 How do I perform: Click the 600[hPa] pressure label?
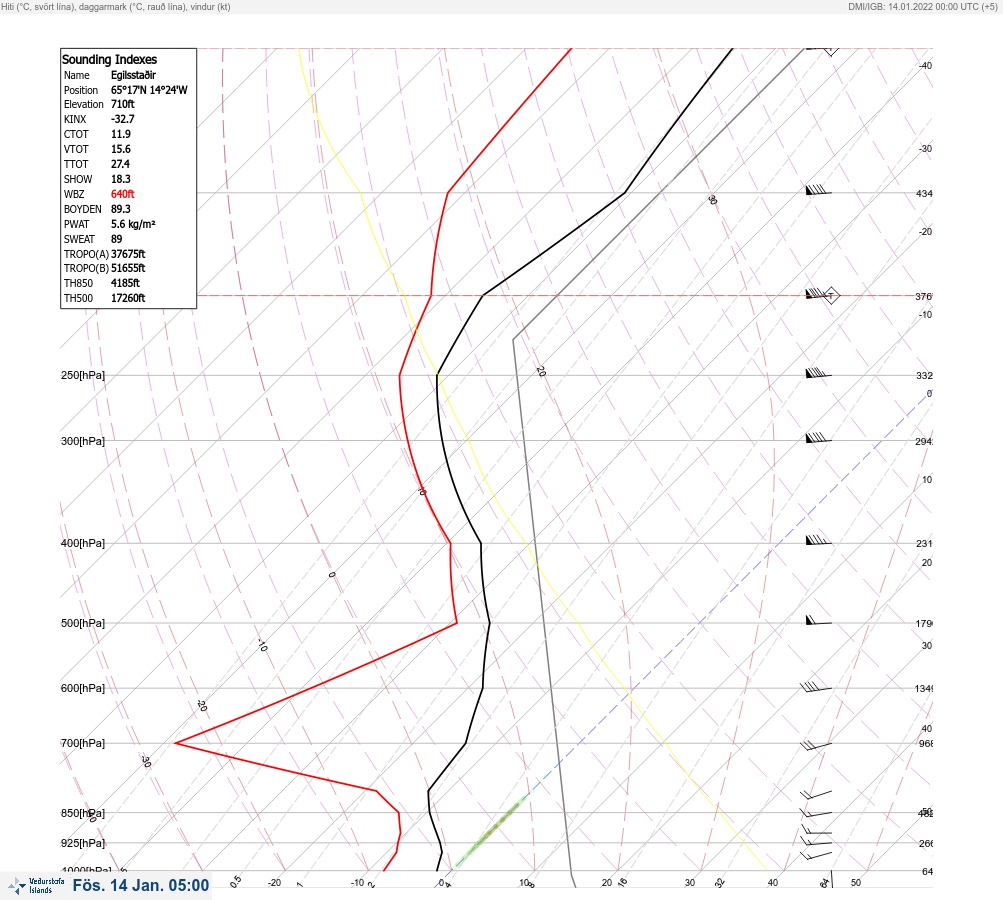(x=83, y=688)
